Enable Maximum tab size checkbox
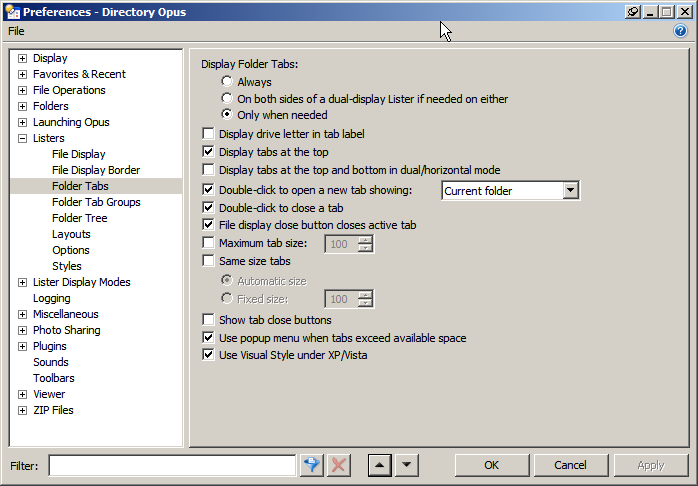This screenshot has height=486, width=698. pyautogui.click(x=208, y=243)
